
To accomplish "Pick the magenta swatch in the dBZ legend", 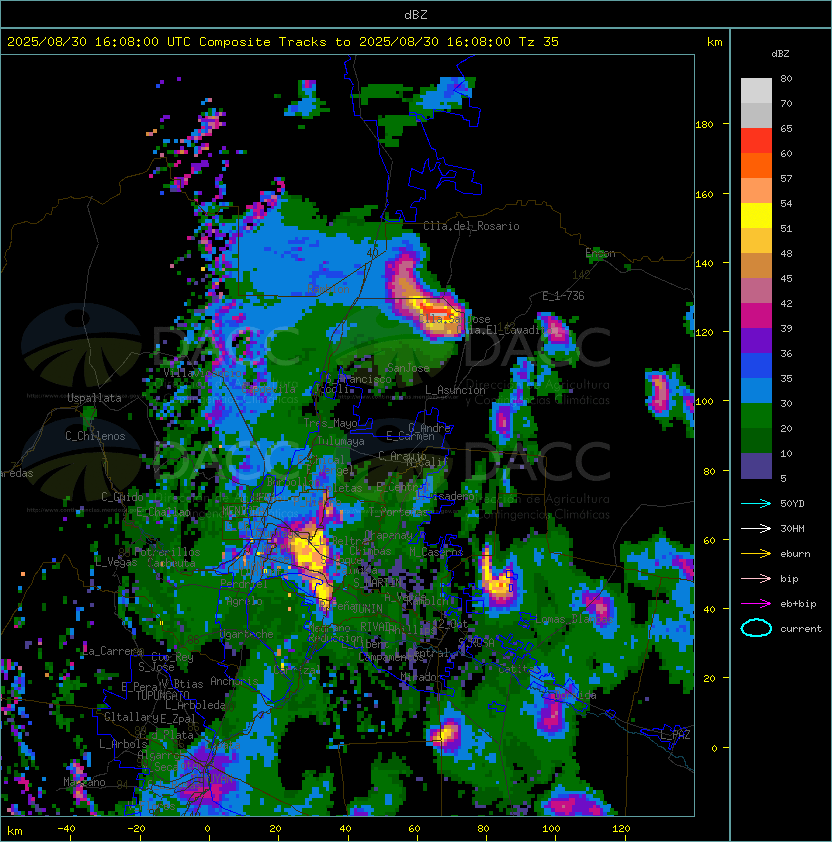I will pos(756,316).
